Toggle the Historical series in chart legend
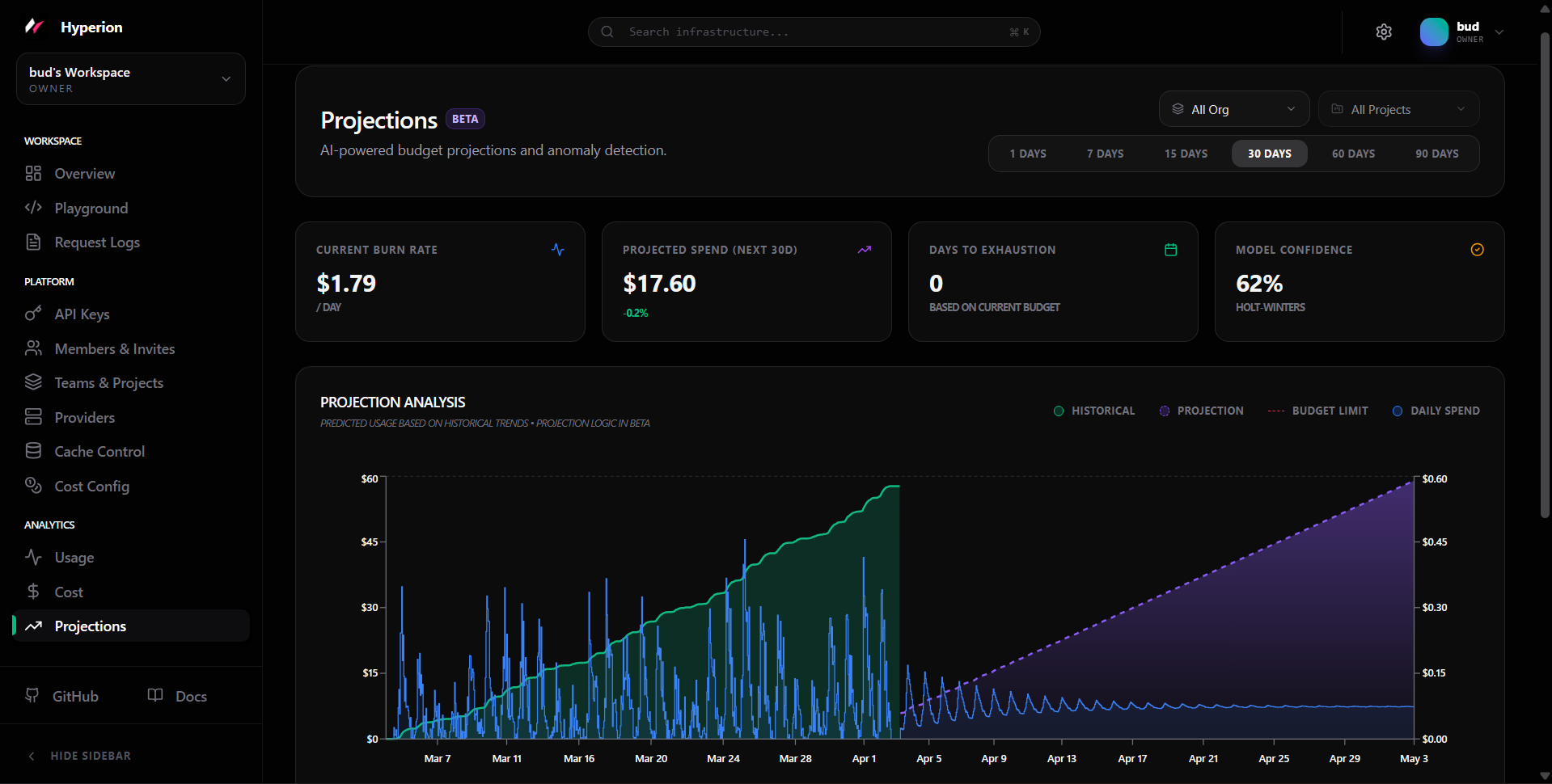 pos(1094,411)
